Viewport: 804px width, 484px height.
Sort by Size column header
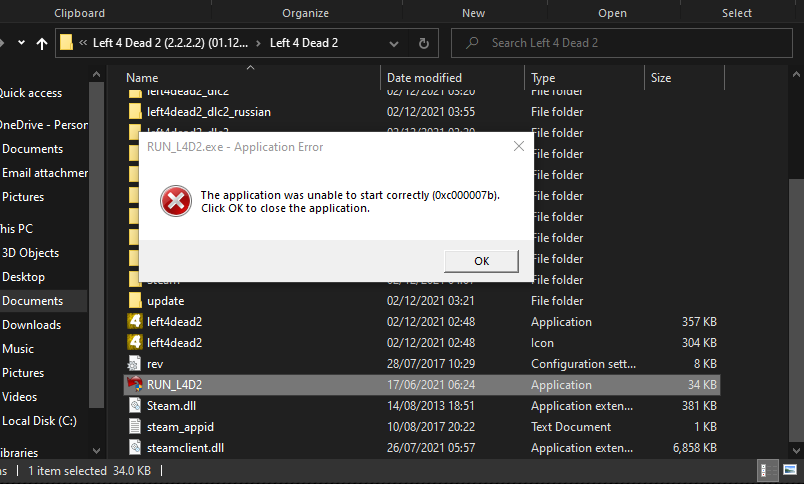click(661, 78)
